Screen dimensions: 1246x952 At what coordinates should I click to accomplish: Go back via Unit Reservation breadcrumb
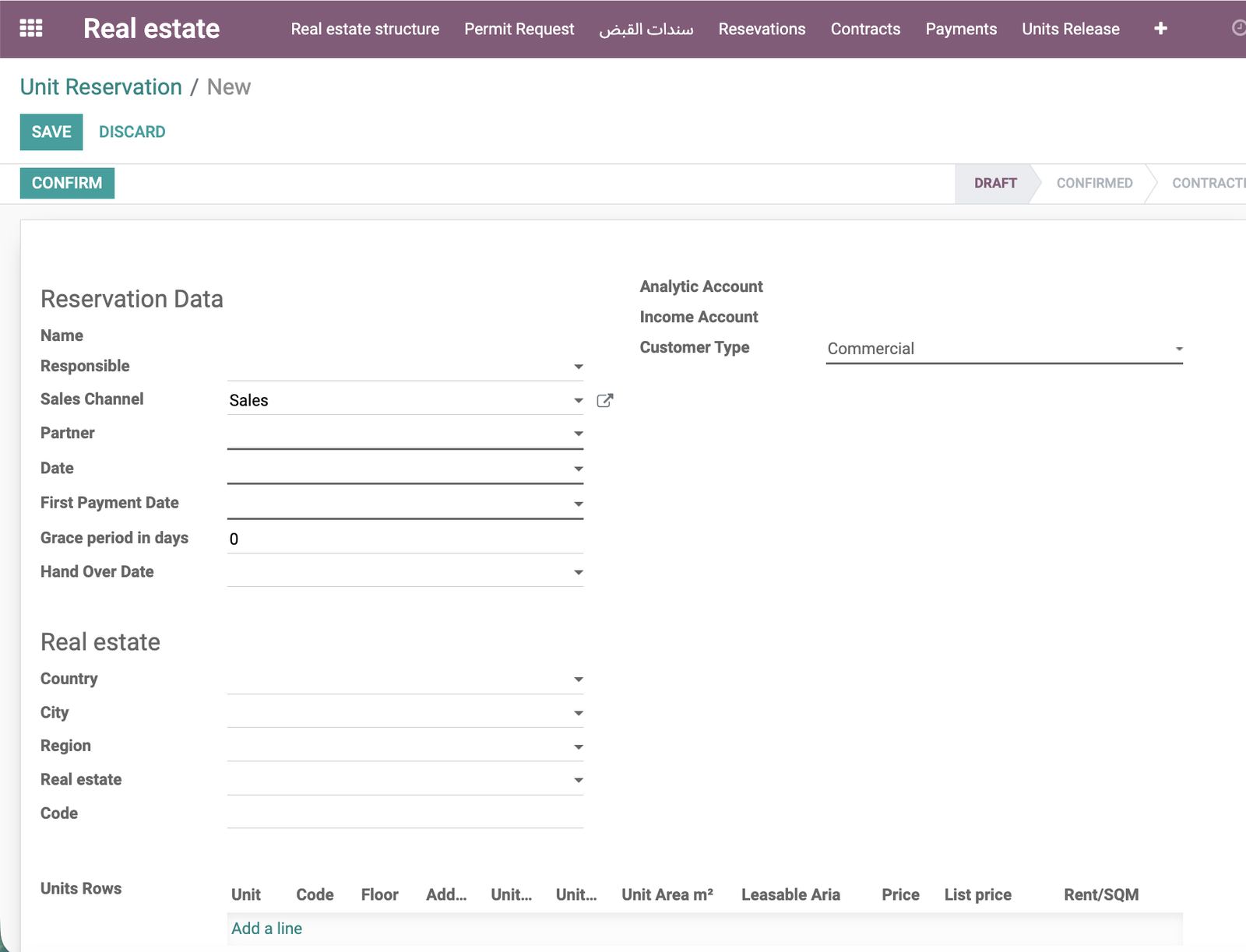pyautogui.click(x=101, y=86)
